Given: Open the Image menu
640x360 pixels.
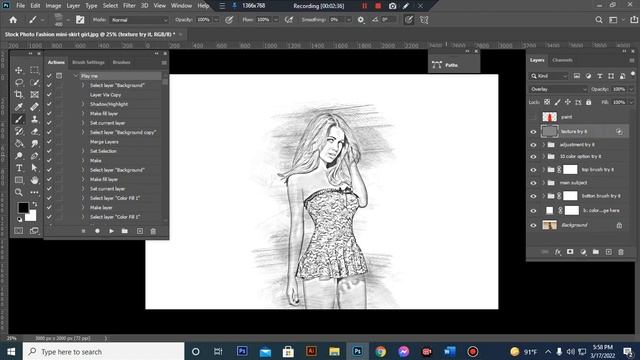Looking at the screenshot, I should [x=53, y=6].
